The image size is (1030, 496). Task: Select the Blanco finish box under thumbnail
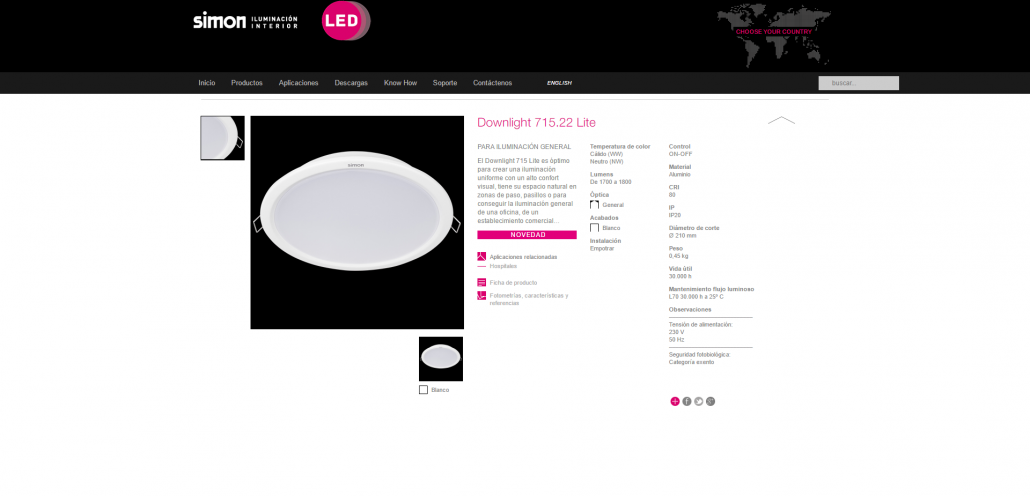coord(423,390)
